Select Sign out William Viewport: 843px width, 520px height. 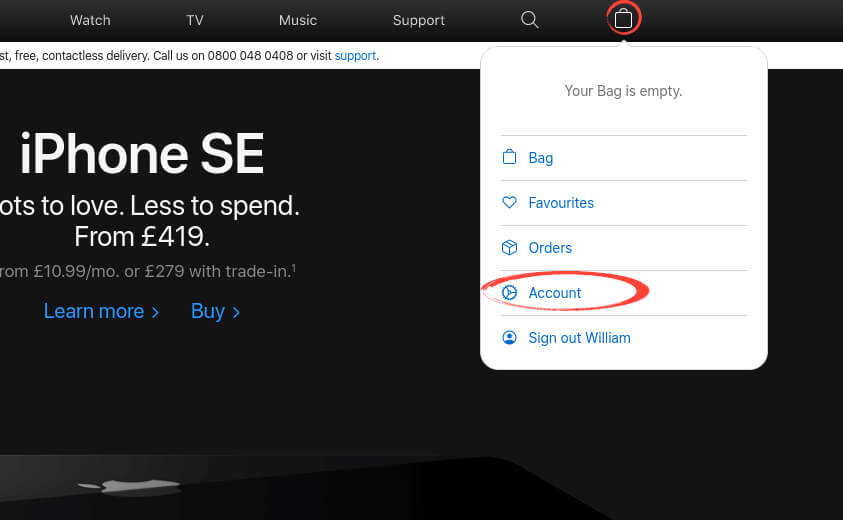coord(580,338)
